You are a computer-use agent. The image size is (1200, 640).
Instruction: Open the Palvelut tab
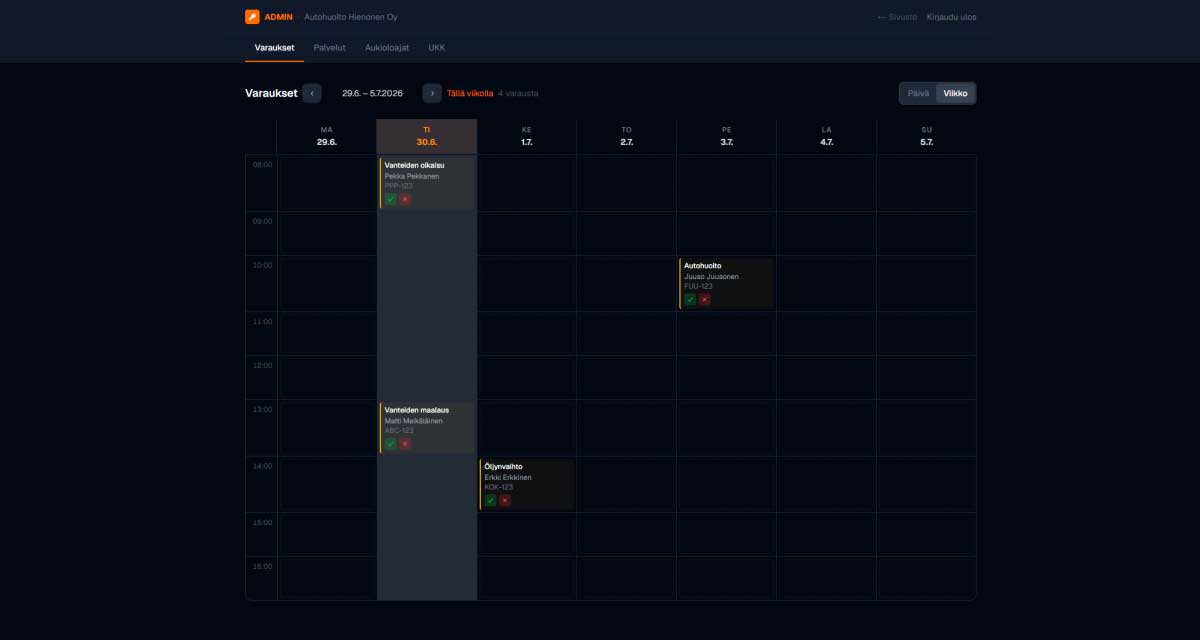(x=330, y=47)
